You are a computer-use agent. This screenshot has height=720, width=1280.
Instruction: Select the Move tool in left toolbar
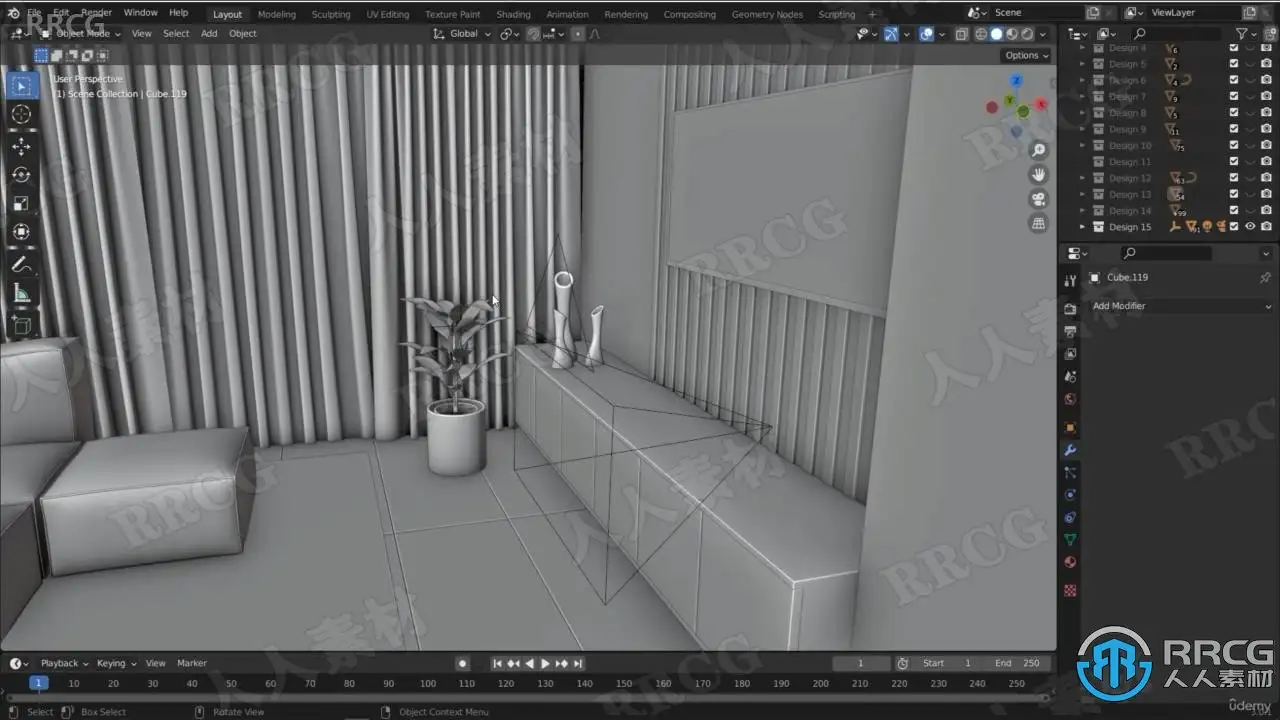(x=21, y=146)
